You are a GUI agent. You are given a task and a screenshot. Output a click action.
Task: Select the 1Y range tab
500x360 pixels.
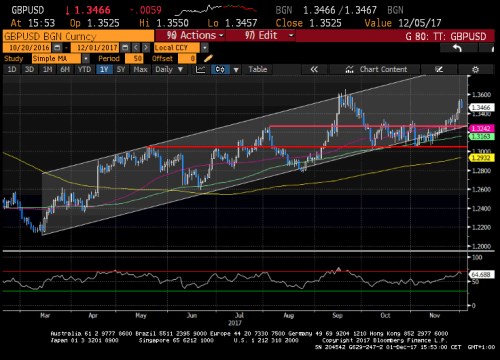(x=104, y=69)
